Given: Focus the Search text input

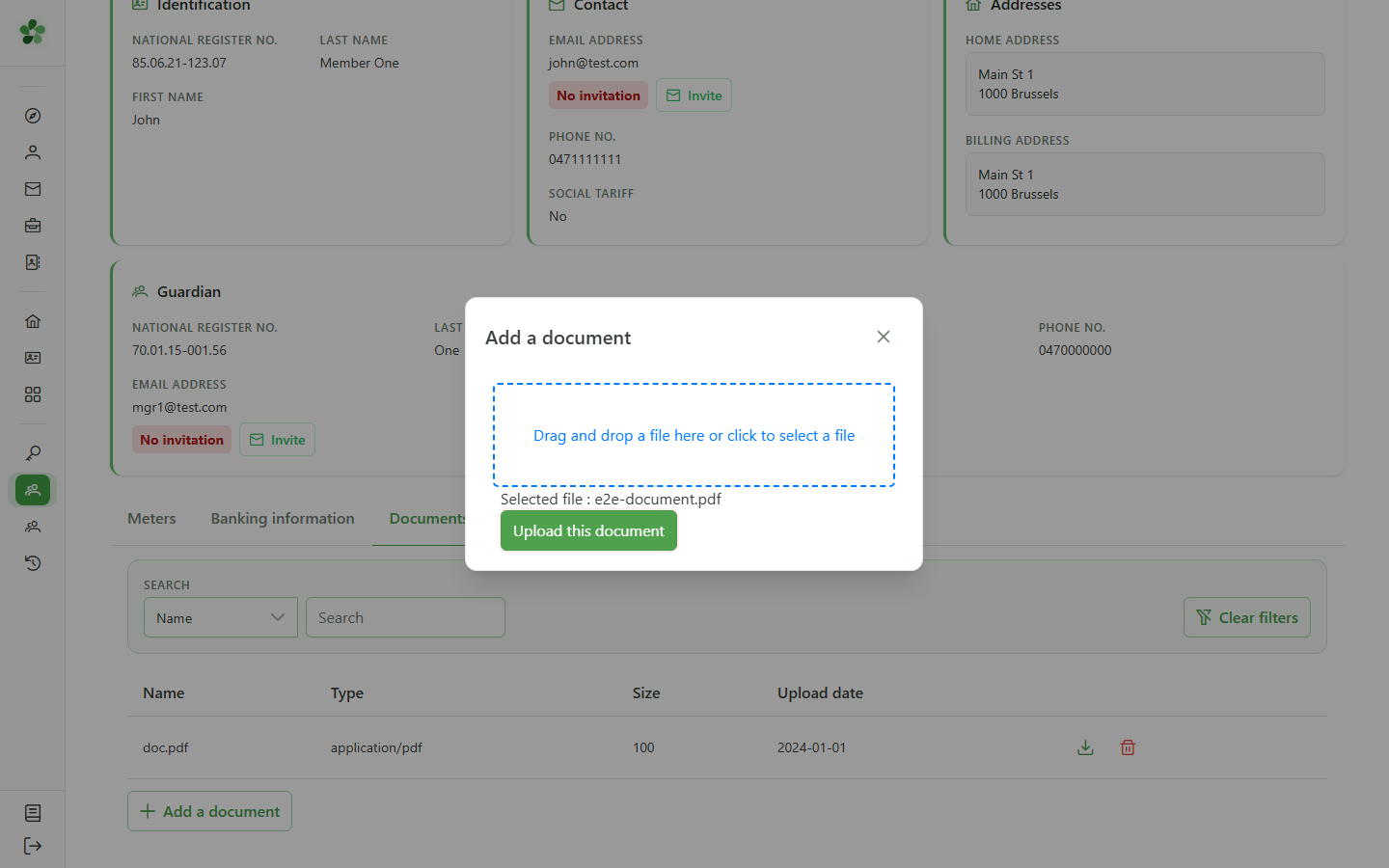Looking at the screenshot, I should pyautogui.click(x=405, y=617).
